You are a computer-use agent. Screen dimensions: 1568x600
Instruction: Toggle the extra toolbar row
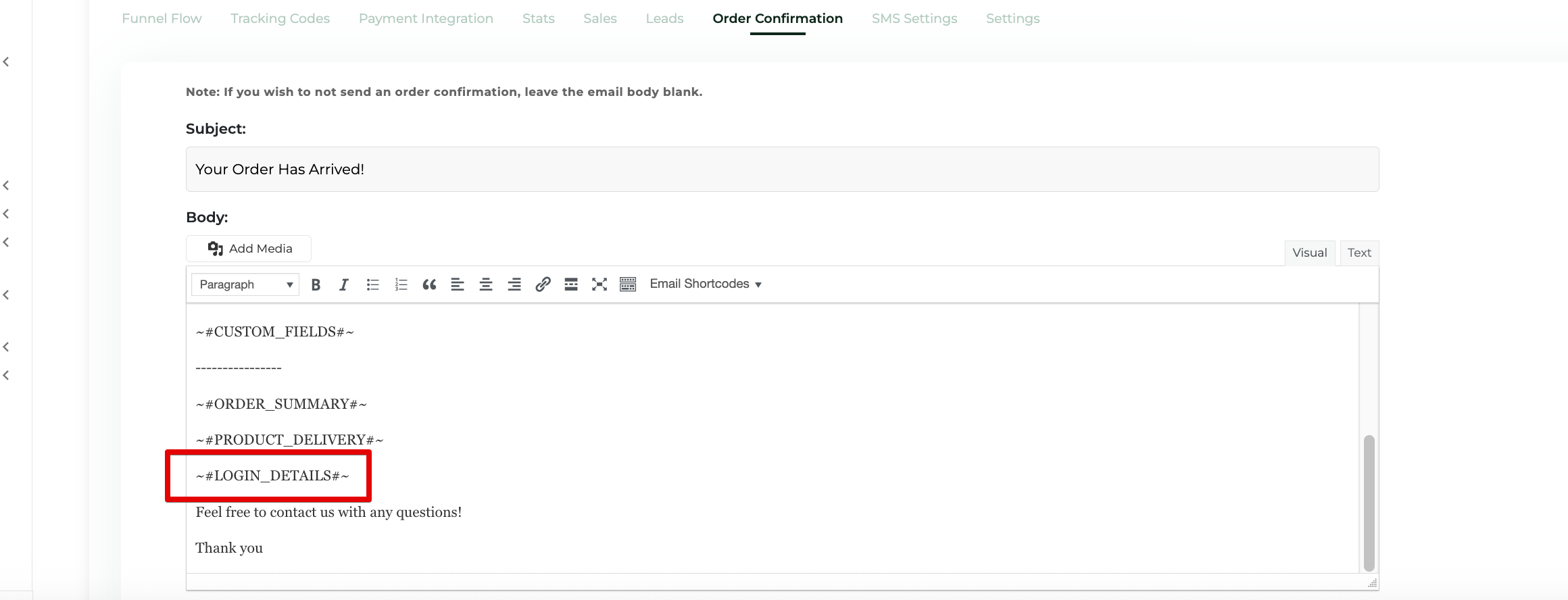point(628,284)
